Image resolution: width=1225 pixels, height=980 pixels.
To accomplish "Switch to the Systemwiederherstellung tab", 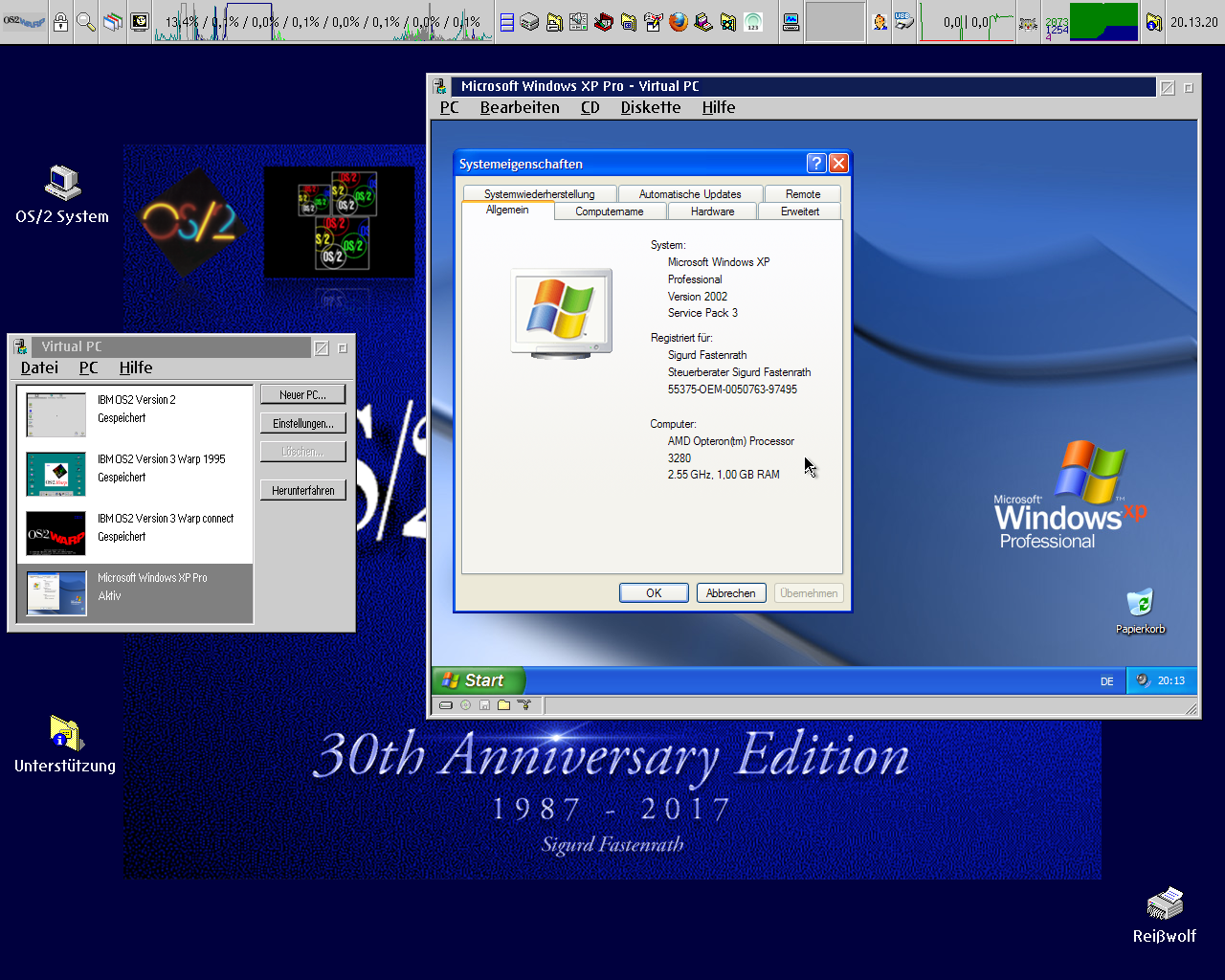I will point(540,194).
